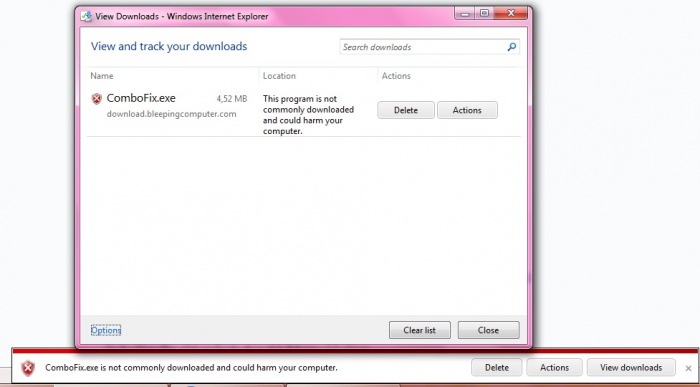Click the ComboFix.exe red shield icon

96,99
